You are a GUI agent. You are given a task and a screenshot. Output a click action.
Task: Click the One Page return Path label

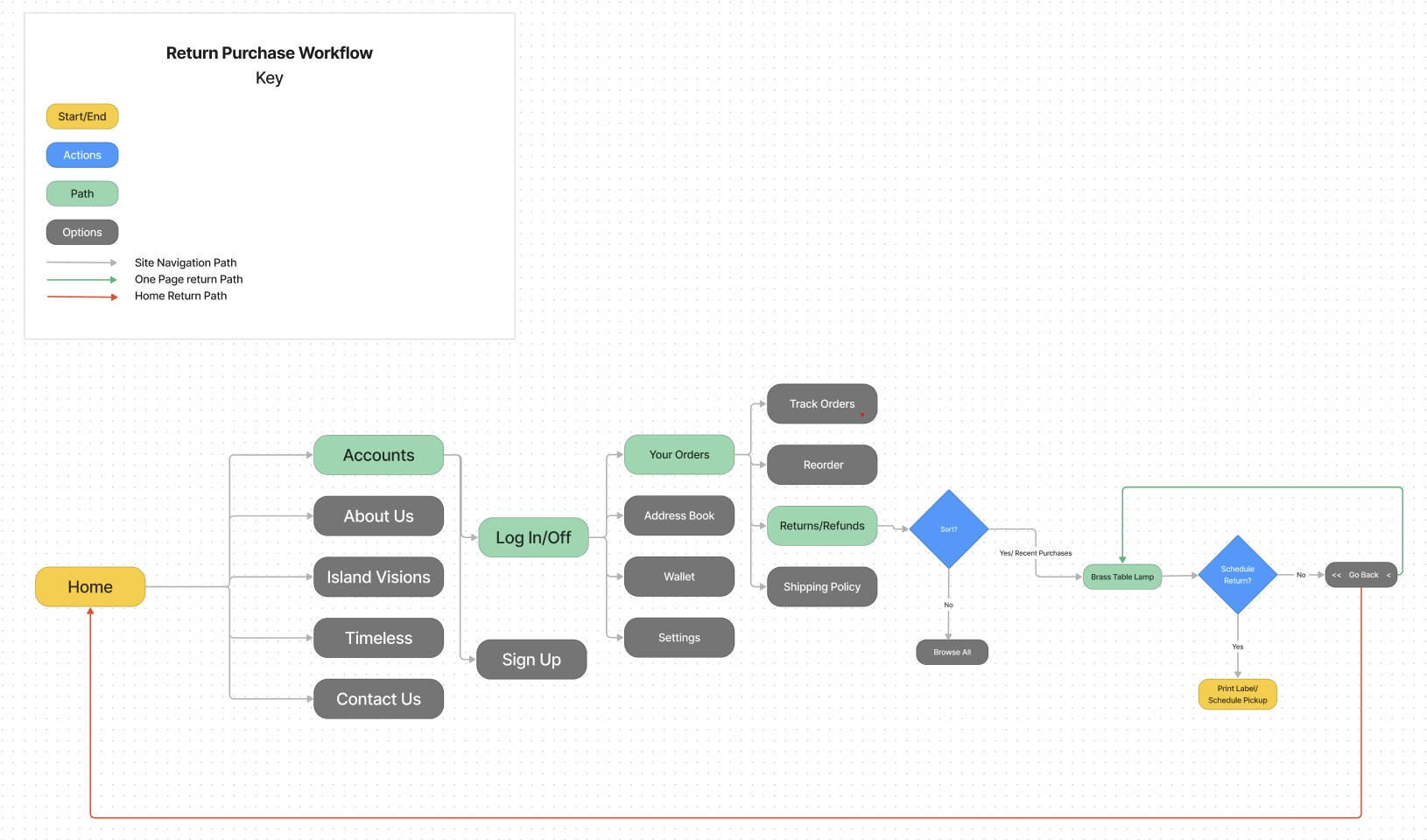(x=189, y=279)
